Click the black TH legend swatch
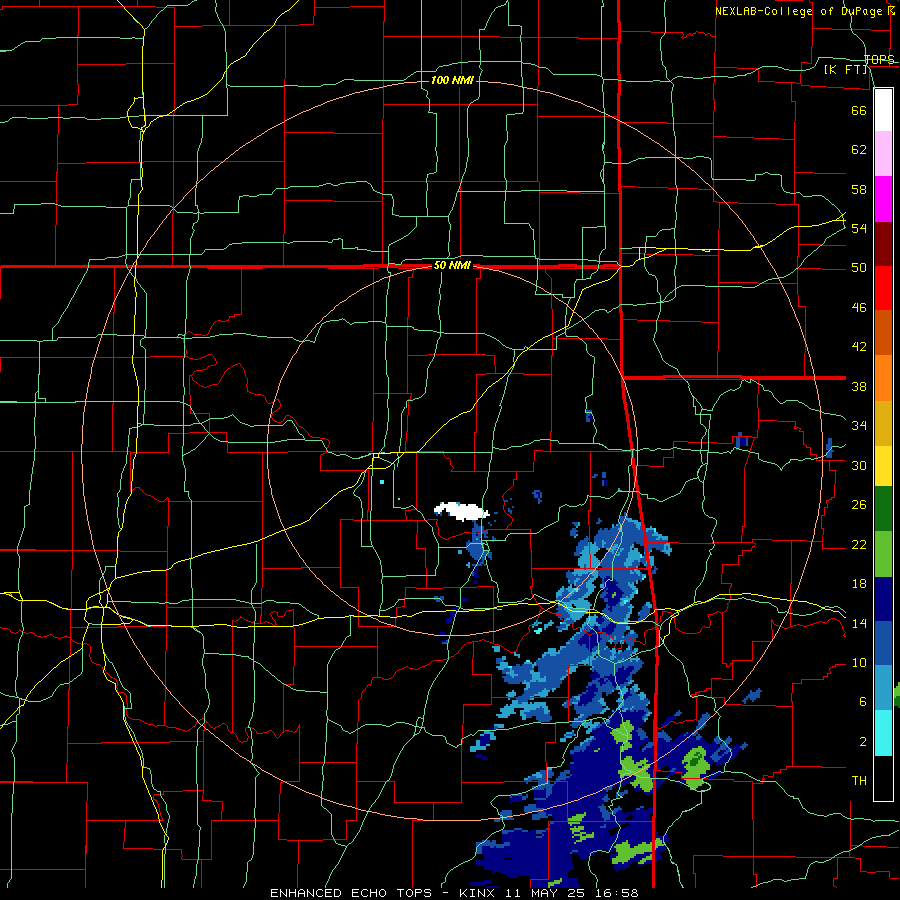900x900 pixels. (883, 778)
